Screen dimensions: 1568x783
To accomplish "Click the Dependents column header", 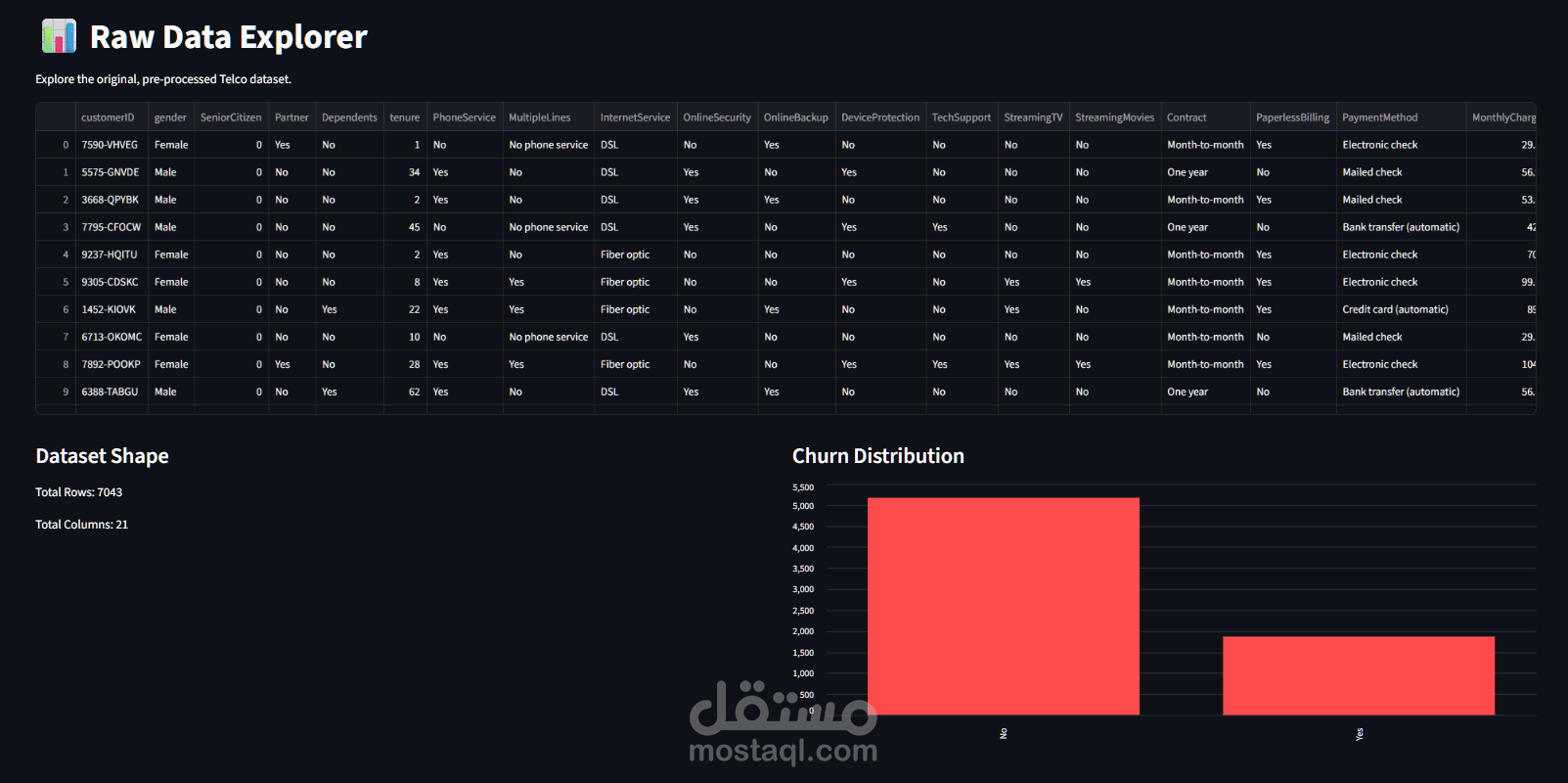I will (349, 117).
